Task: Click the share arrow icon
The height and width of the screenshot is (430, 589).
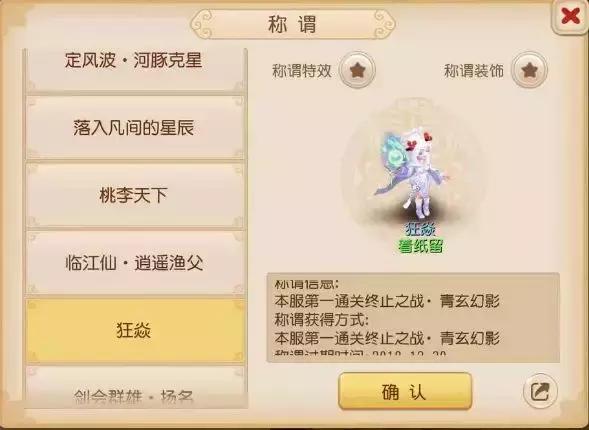Action: click(x=540, y=391)
